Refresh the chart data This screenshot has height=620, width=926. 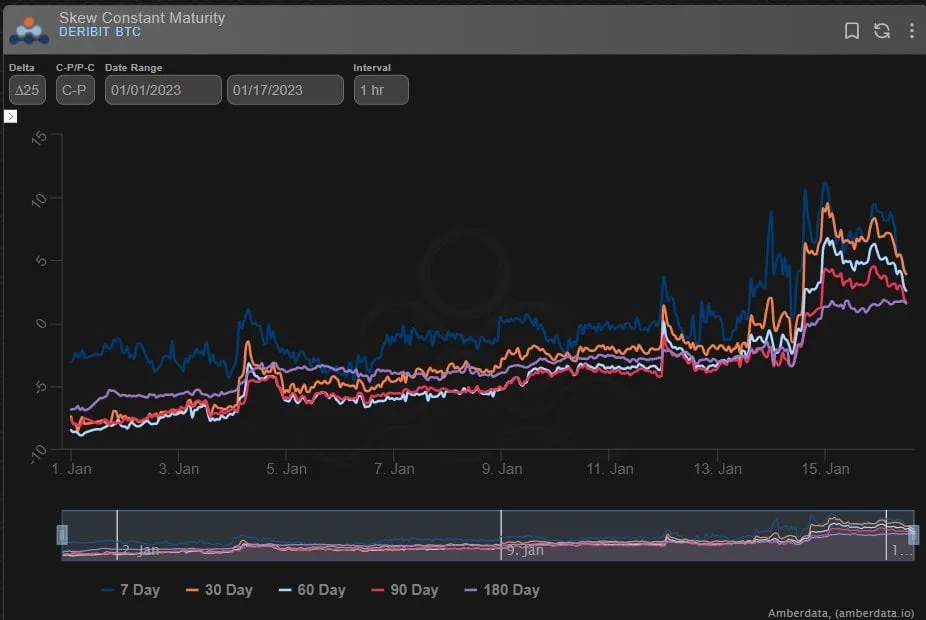pyautogui.click(x=882, y=31)
